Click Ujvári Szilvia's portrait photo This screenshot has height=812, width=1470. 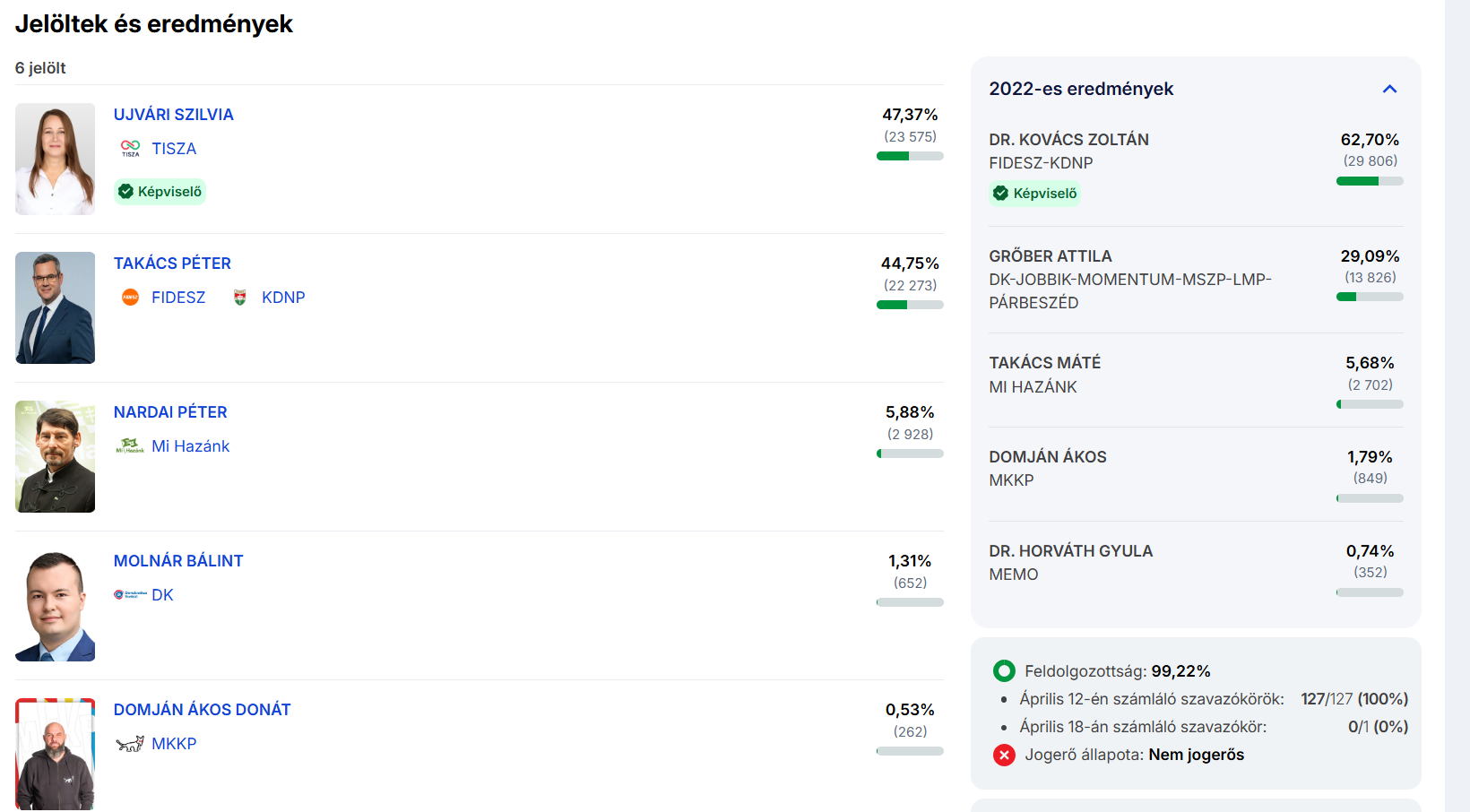[55, 159]
